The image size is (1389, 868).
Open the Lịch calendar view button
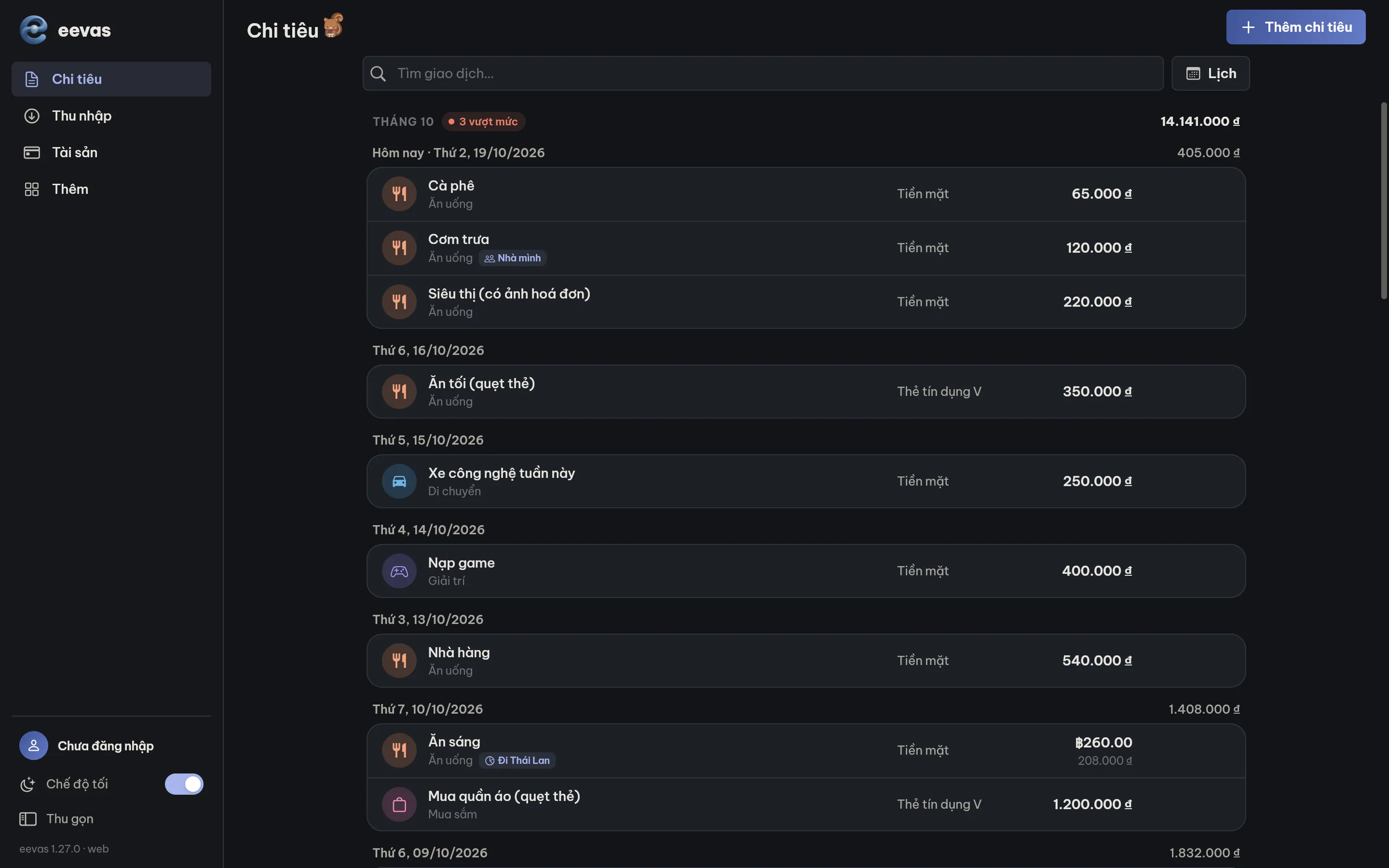point(1211,73)
